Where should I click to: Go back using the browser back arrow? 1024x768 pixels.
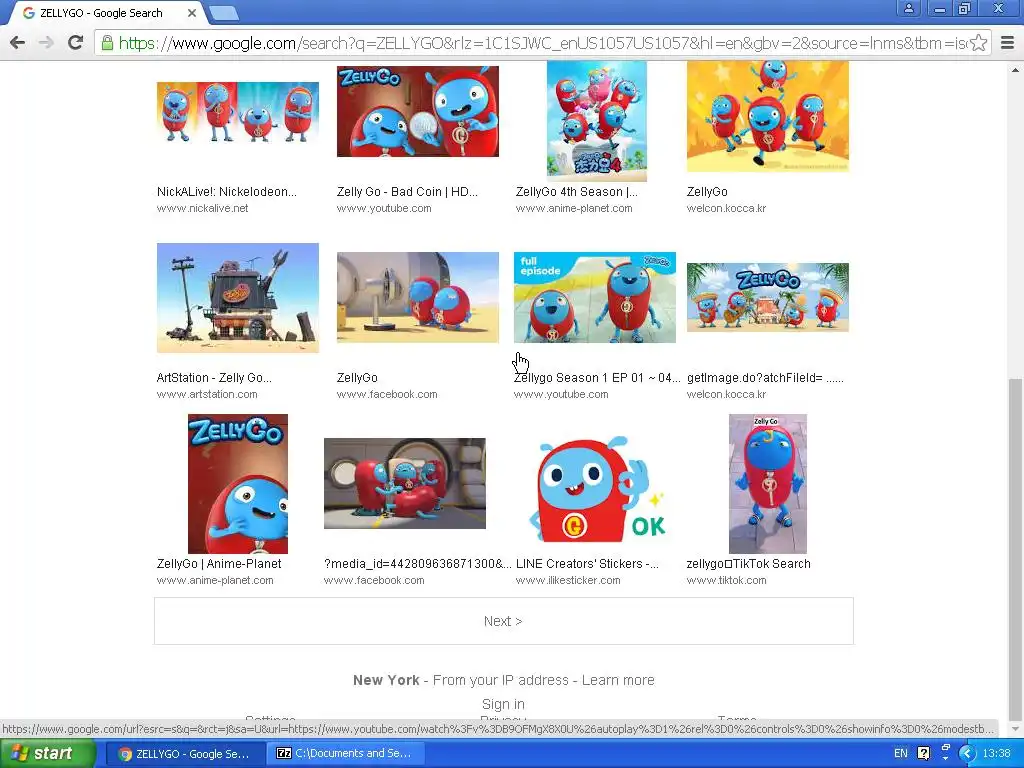[x=18, y=43]
